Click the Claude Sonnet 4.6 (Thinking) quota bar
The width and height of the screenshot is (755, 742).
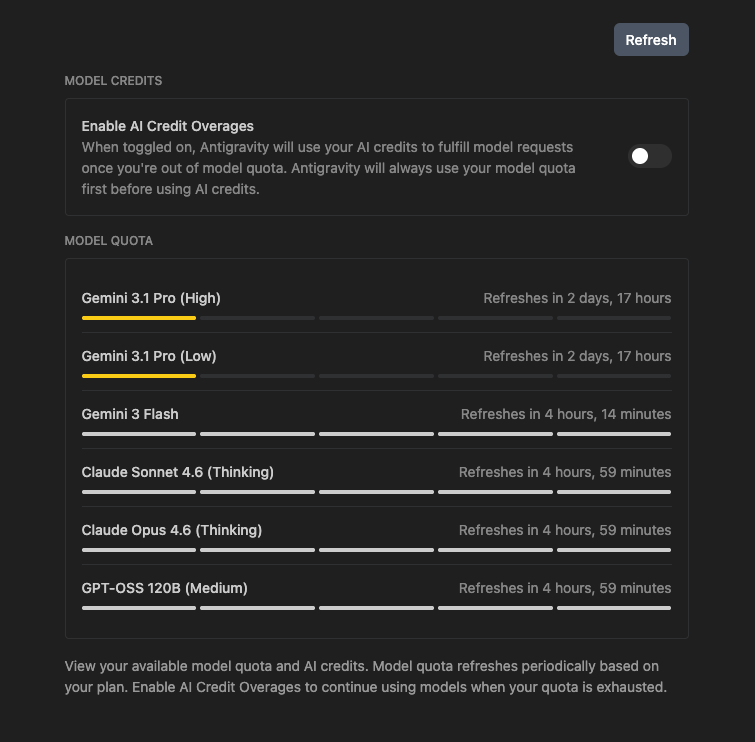377,492
